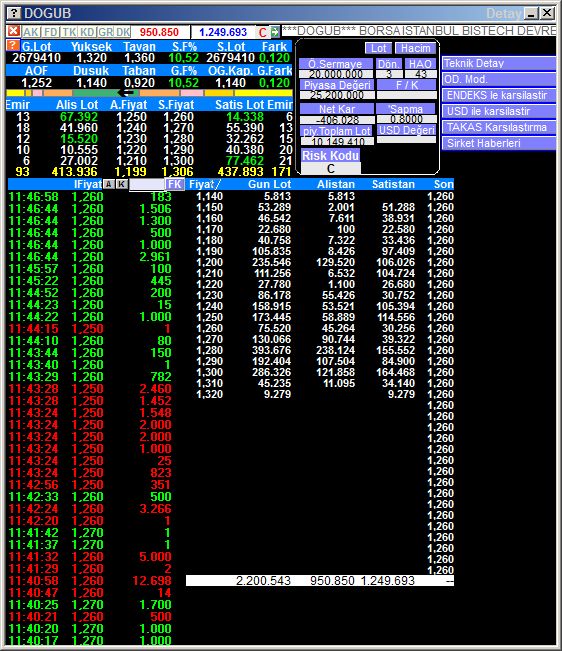Click the question mark icon in title bar
Screen dimensions: 562x651
[14, 13]
